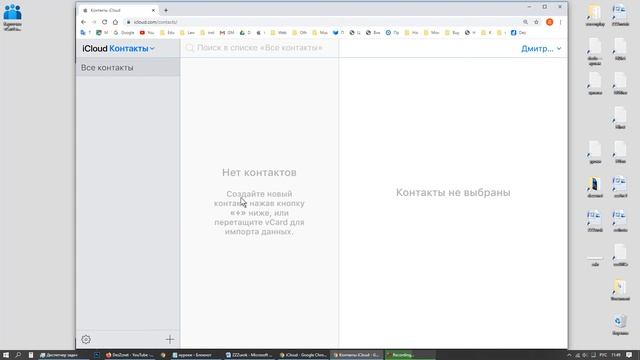The width and height of the screenshot is (640, 360).
Task: Open the YouTube bookmark
Action: point(147,33)
